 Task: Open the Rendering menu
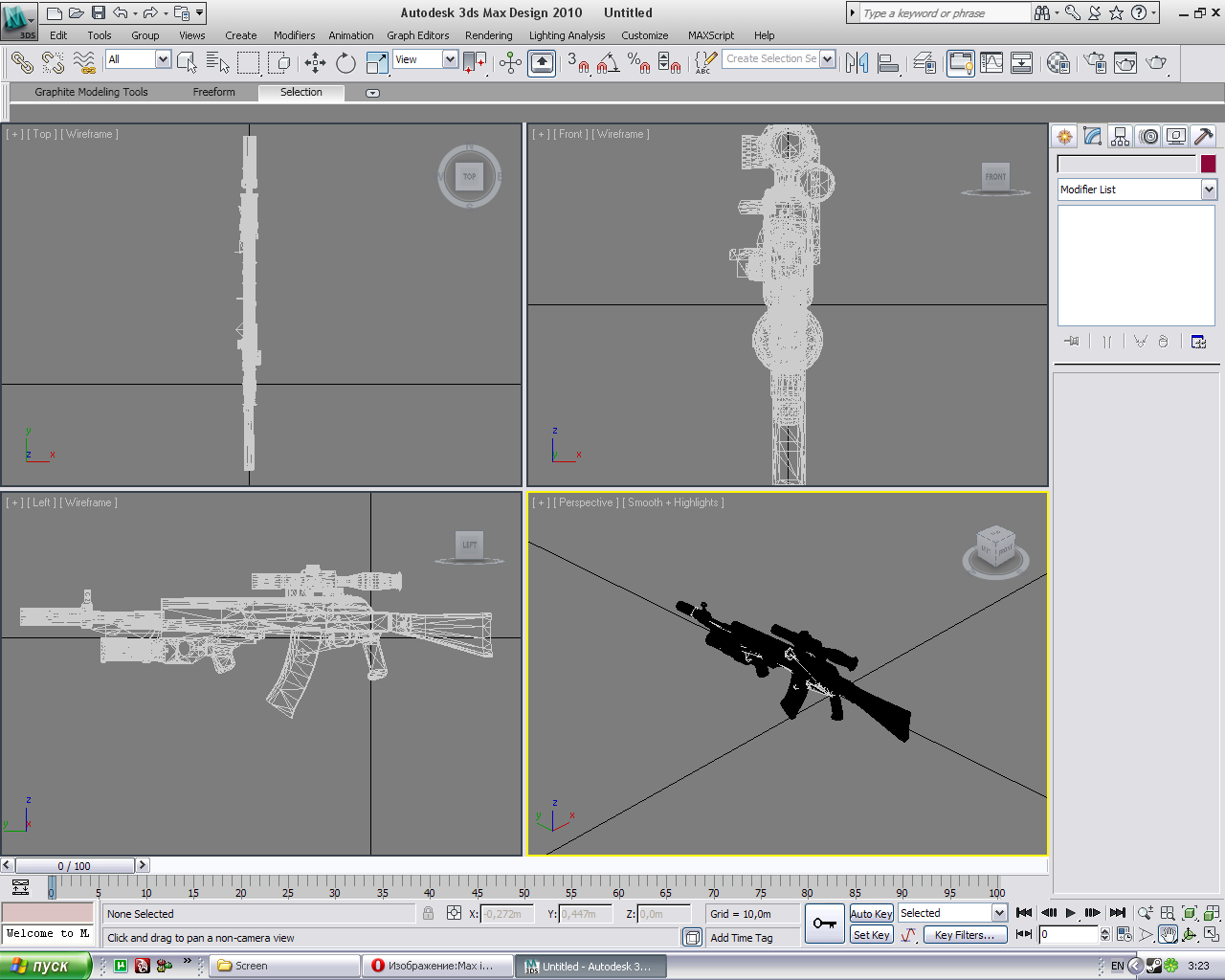click(x=488, y=35)
